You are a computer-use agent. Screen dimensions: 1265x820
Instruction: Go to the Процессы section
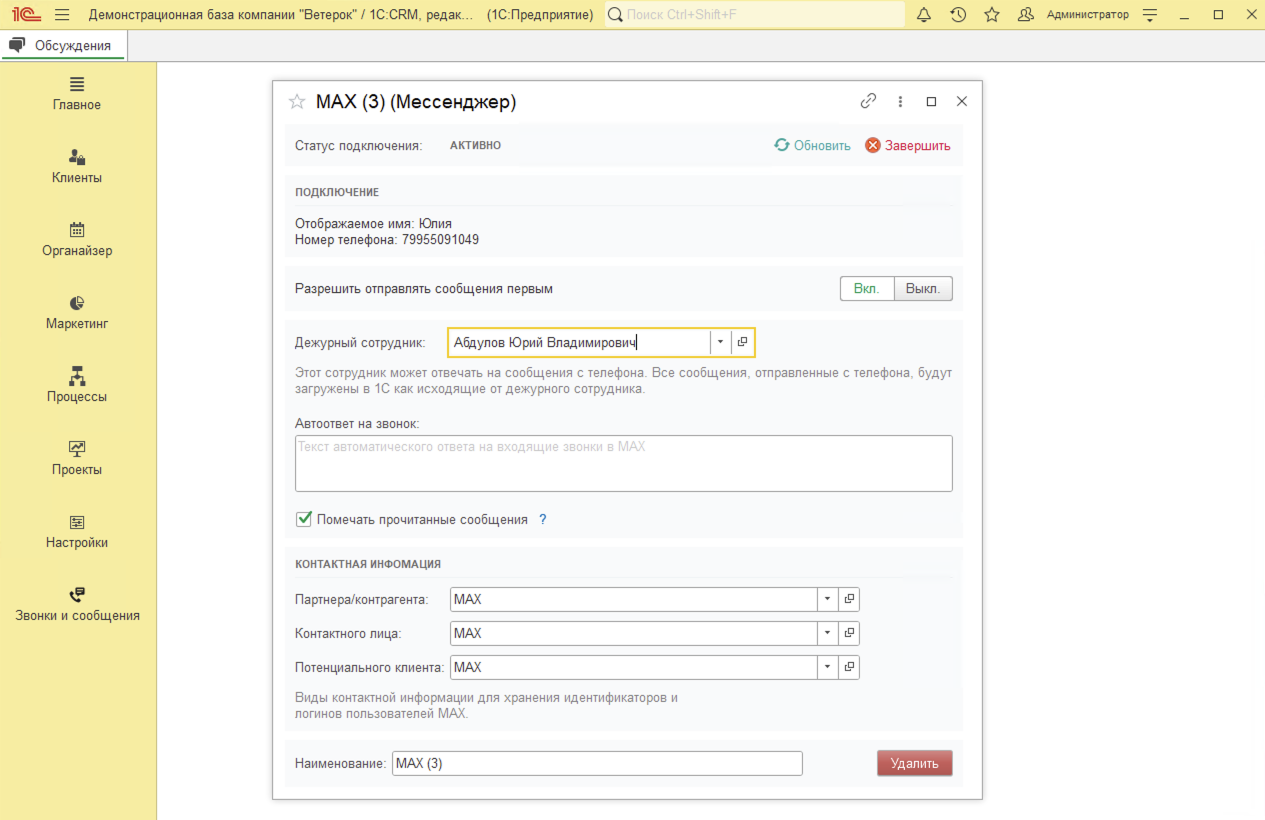(x=77, y=385)
